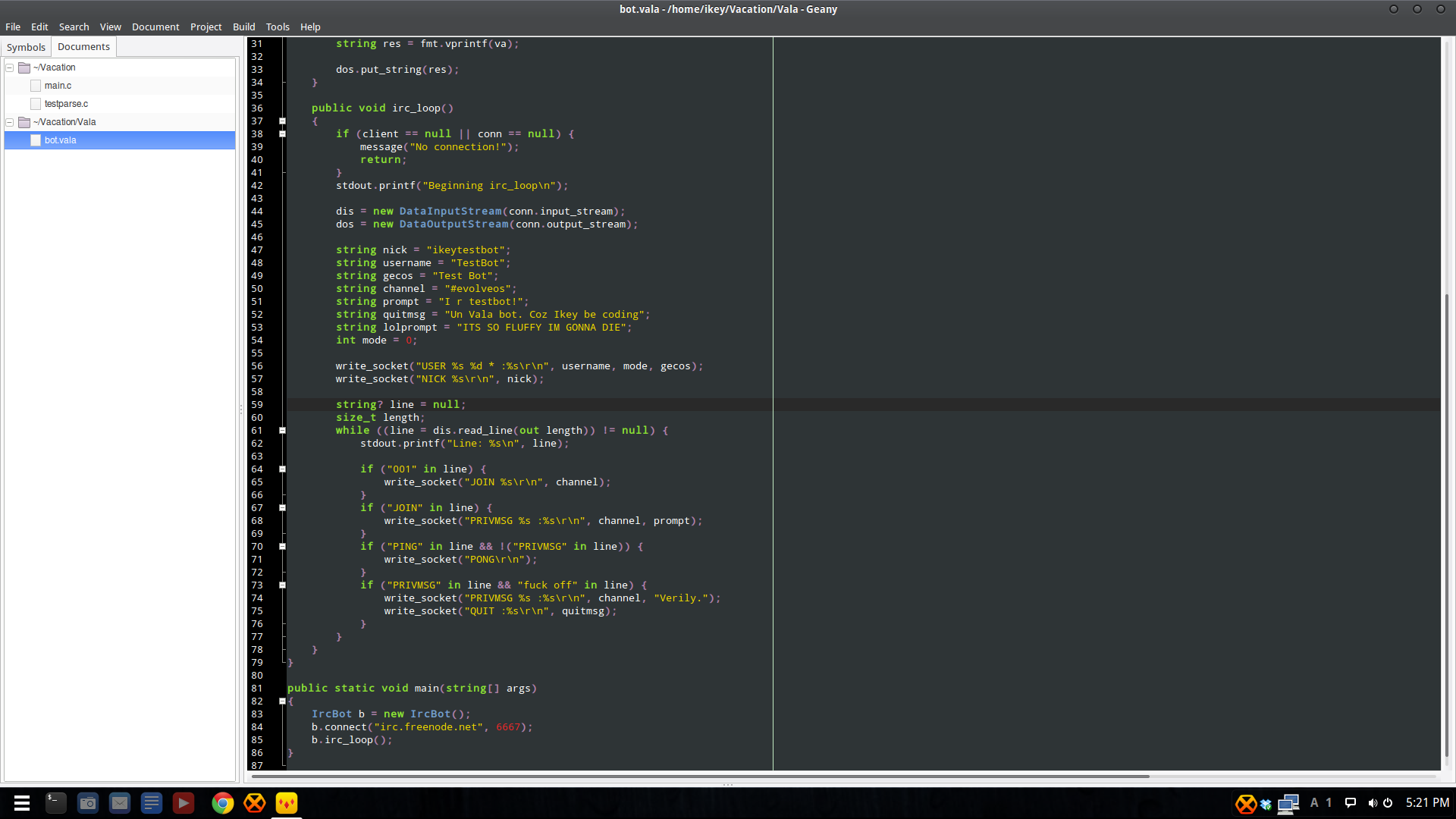Click the ~/Vacation folder icon
Image resolution: width=1456 pixels, height=819 pixels.
pyautogui.click(x=24, y=67)
